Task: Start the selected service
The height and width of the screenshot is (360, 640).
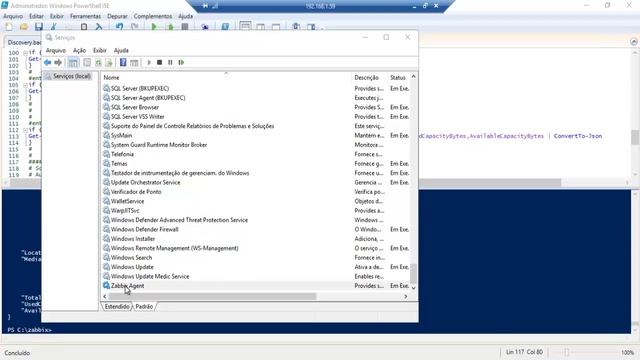Action: pos(149,62)
